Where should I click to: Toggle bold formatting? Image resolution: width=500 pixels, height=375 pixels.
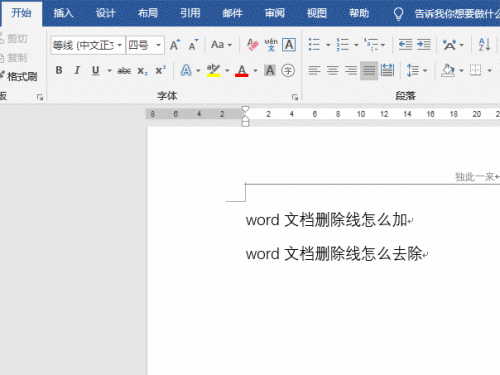tap(59, 70)
